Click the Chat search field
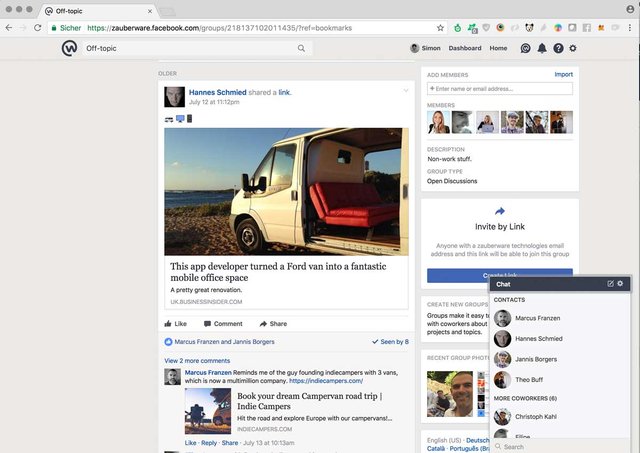Image resolution: width=640 pixels, height=453 pixels. point(560,447)
